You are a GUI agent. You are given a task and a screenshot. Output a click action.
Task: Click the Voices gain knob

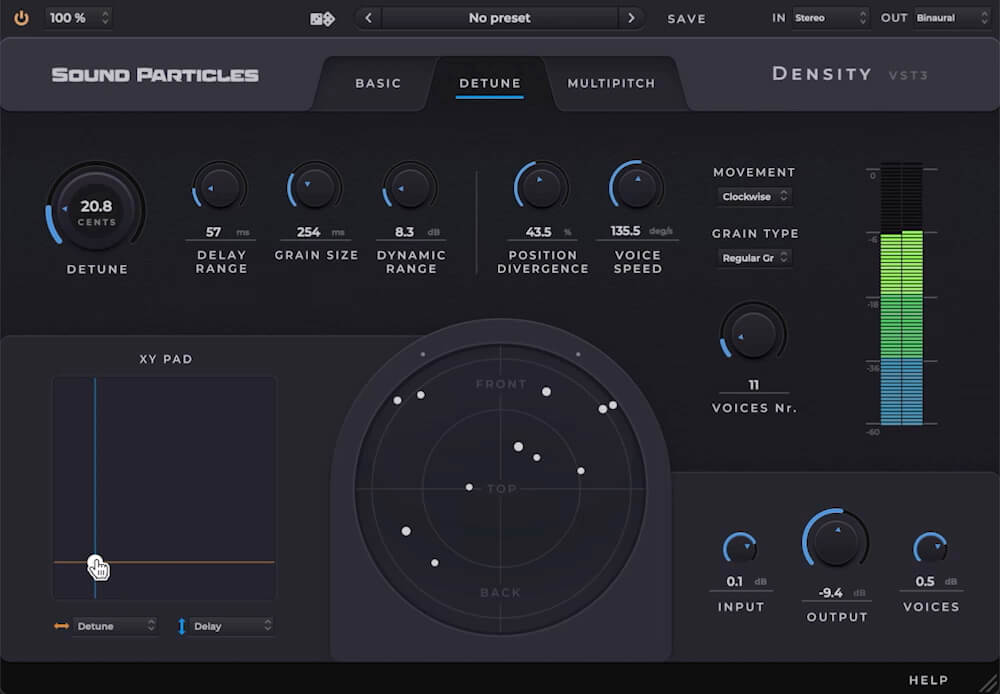pos(930,549)
